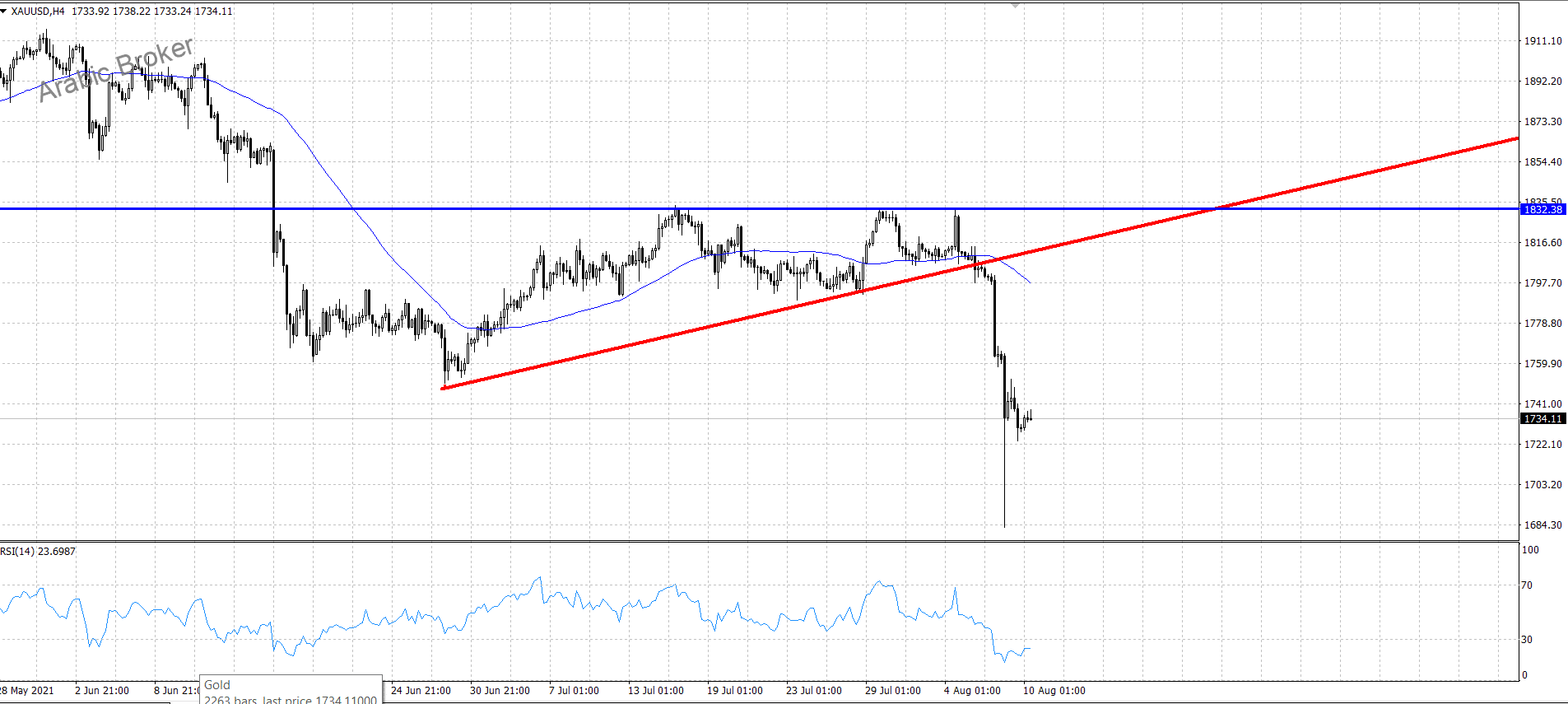Click the blue 1832.38 price tag

[1542, 210]
